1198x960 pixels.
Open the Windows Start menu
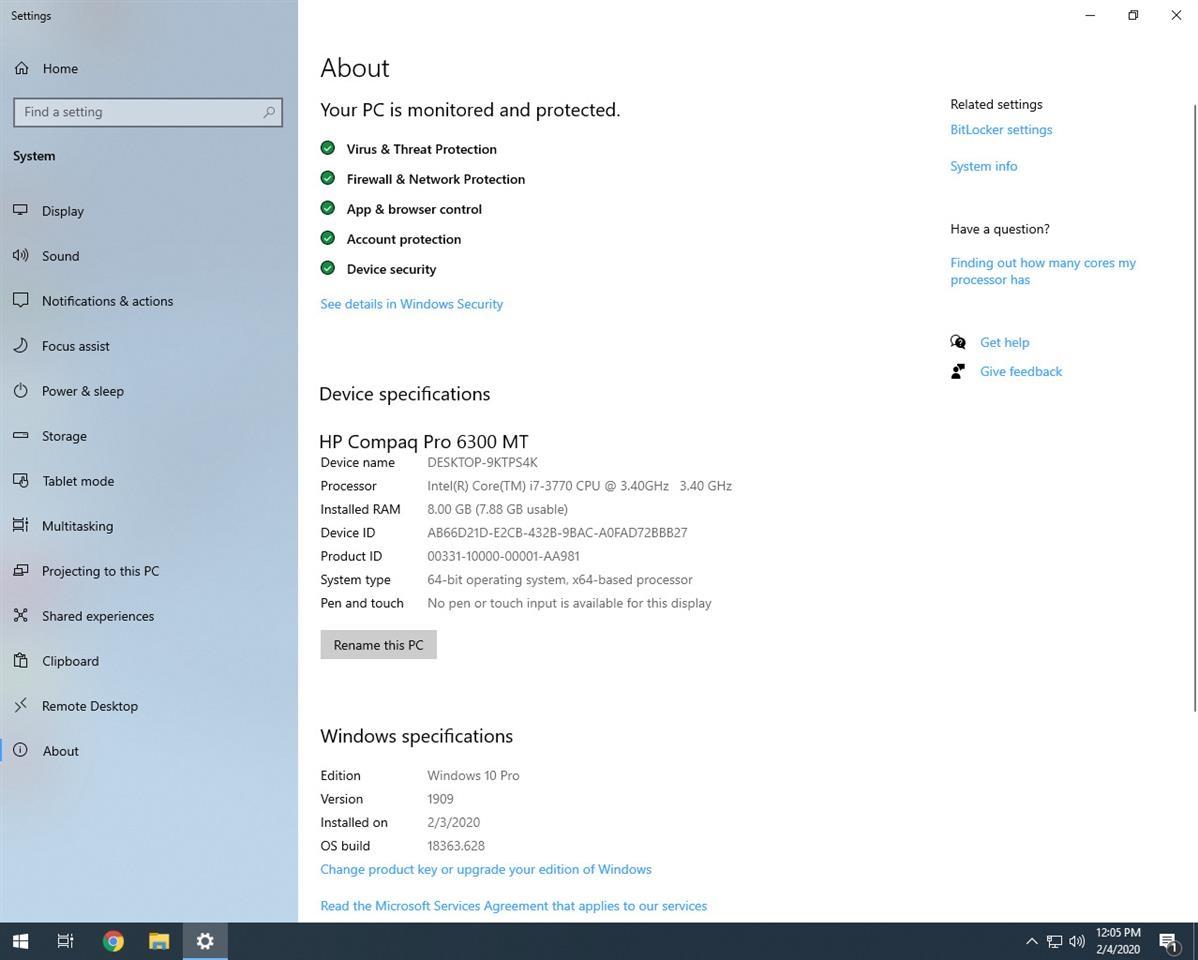click(21, 941)
